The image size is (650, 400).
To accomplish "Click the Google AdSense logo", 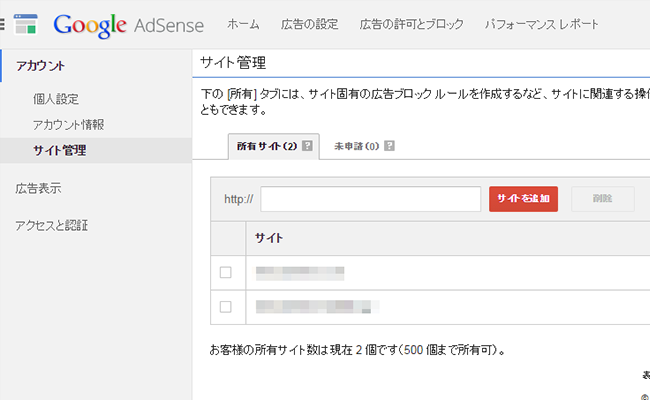I will (x=129, y=25).
